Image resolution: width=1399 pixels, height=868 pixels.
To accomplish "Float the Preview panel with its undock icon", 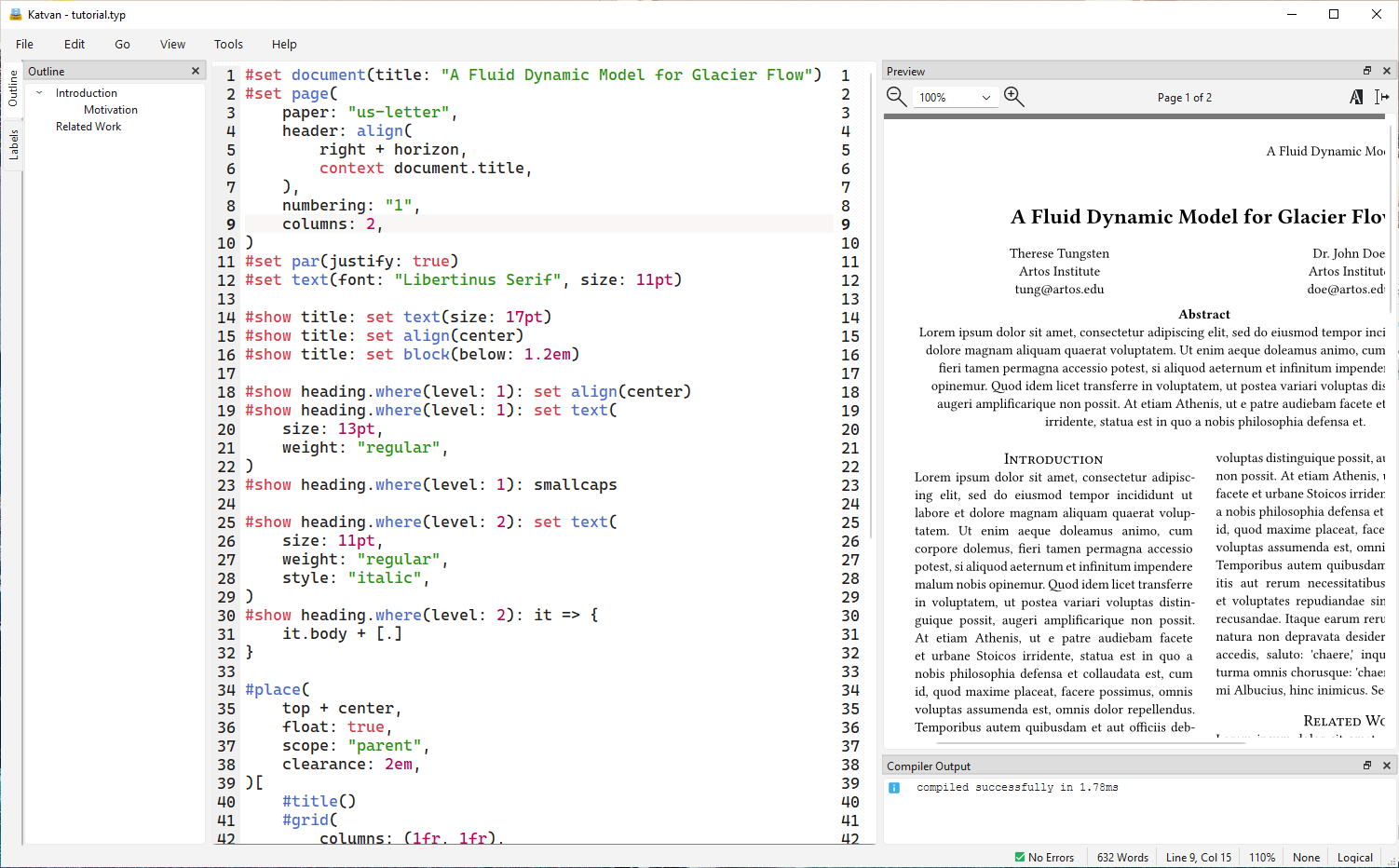I will [x=1367, y=71].
